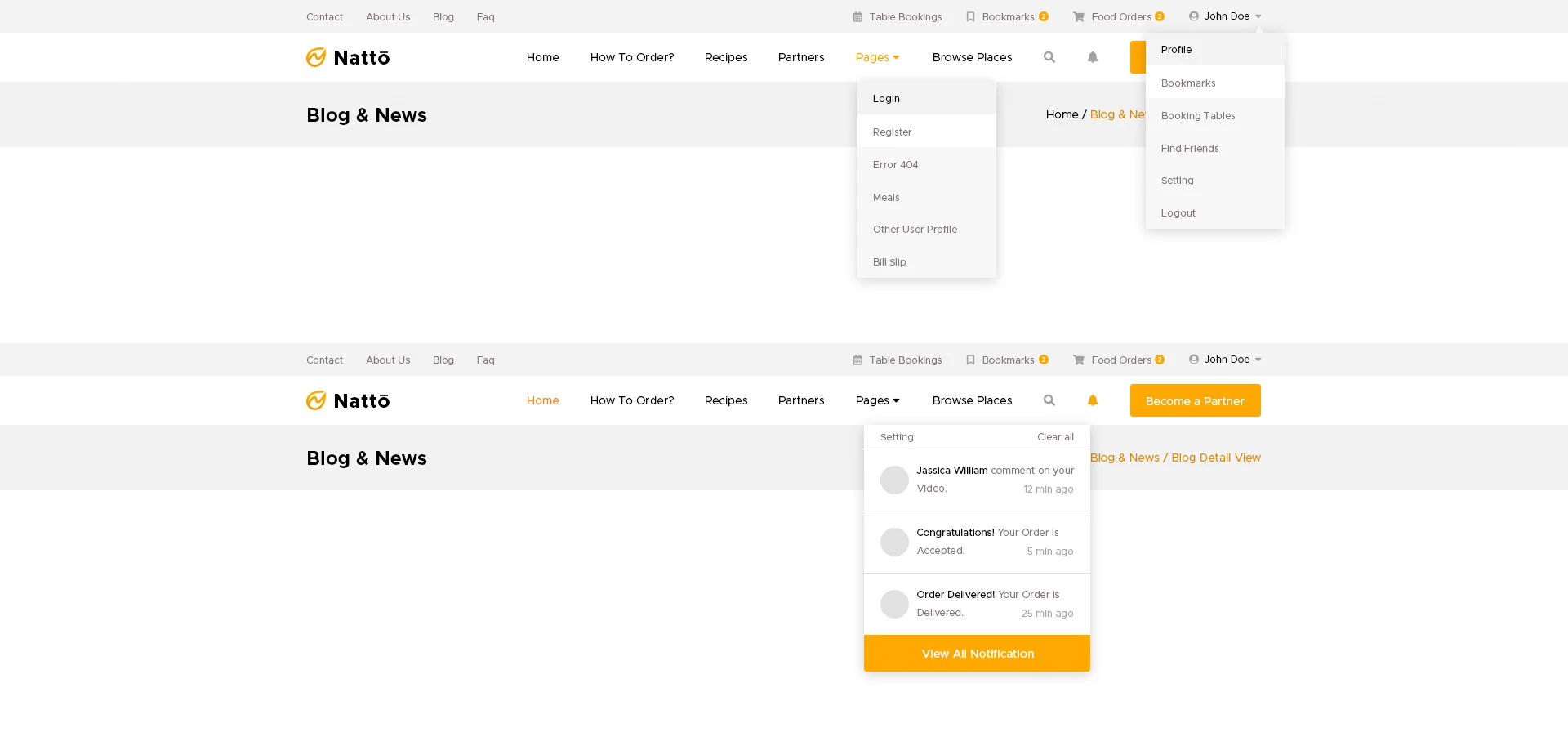The height and width of the screenshot is (737, 1568).
Task: Clear all notifications
Action: pyautogui.click(x=1055, y=436)
